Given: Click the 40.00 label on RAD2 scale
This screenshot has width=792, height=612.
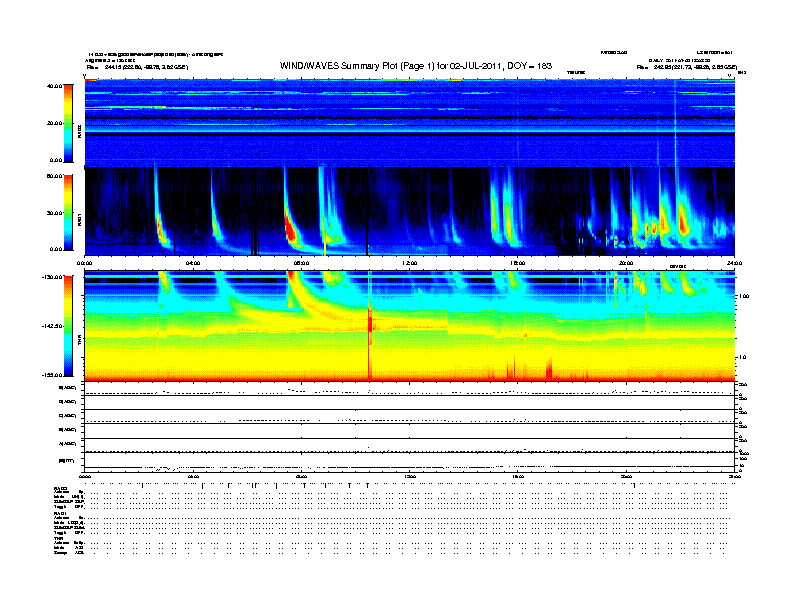Looking at the screenshot, I should point(54,86).
